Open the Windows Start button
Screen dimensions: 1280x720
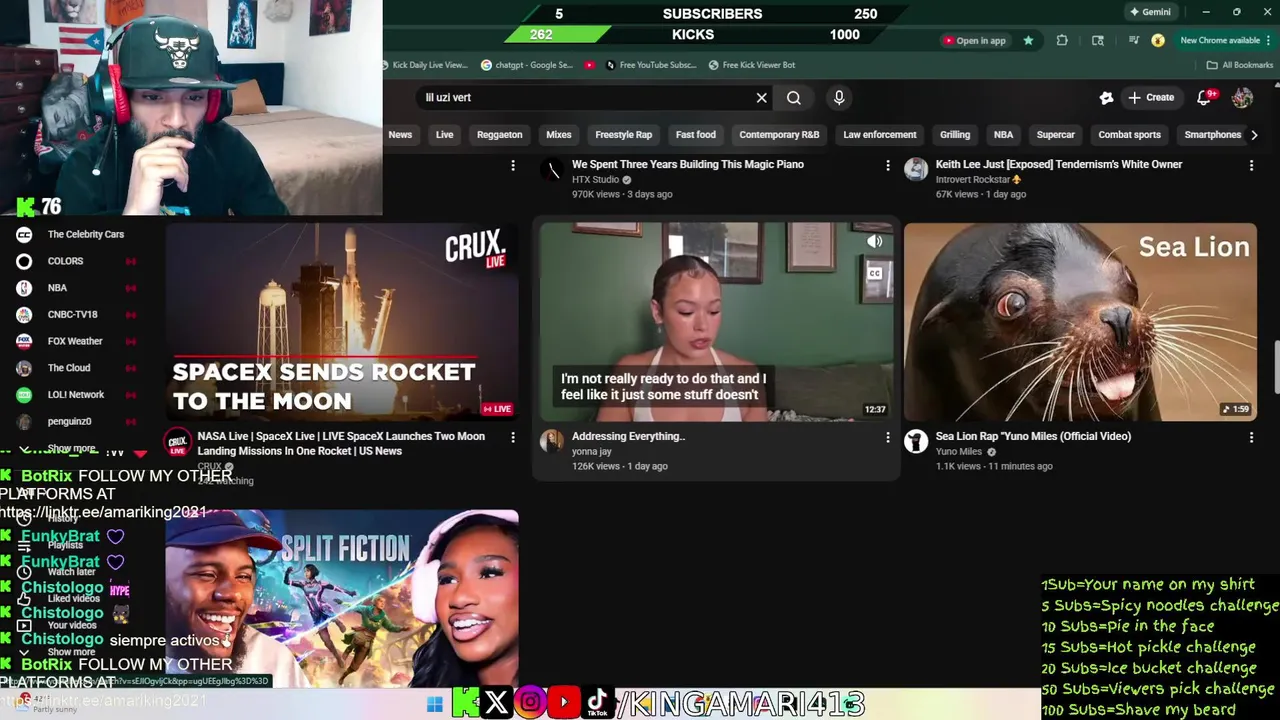click(x=434, y=704)
